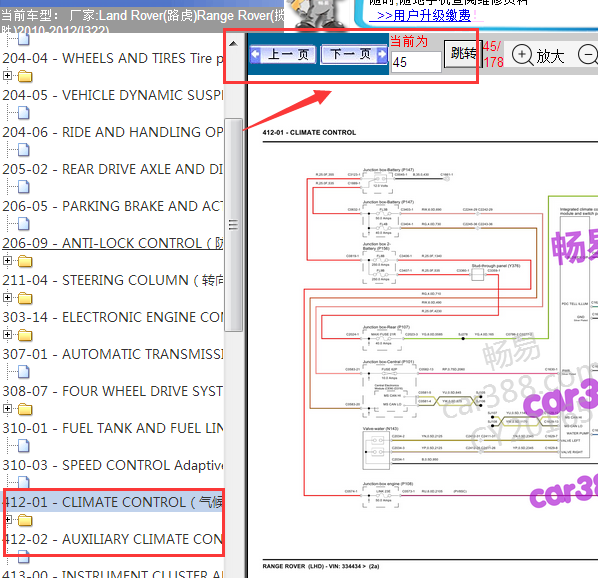598x578 pixels.
Task: Click folder icon above 412-02 AUXILIARY CLIMATE label
Action: pyautogui.click(x=25, y=520)
